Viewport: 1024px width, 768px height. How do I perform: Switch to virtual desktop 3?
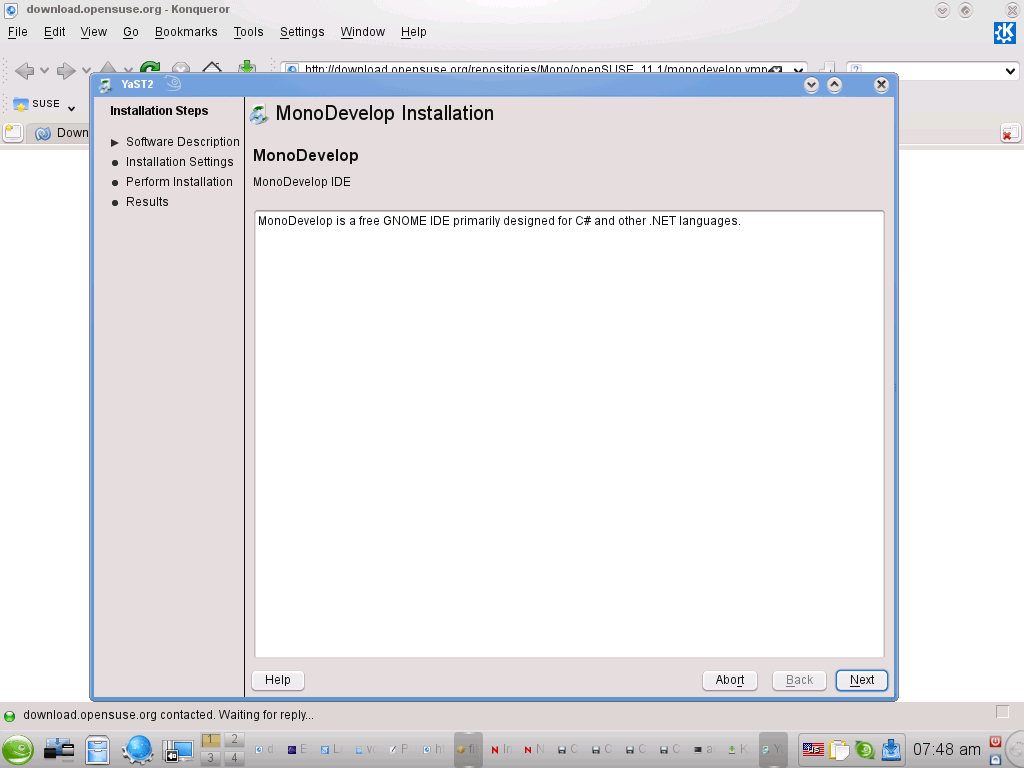(x=210, y=758)
